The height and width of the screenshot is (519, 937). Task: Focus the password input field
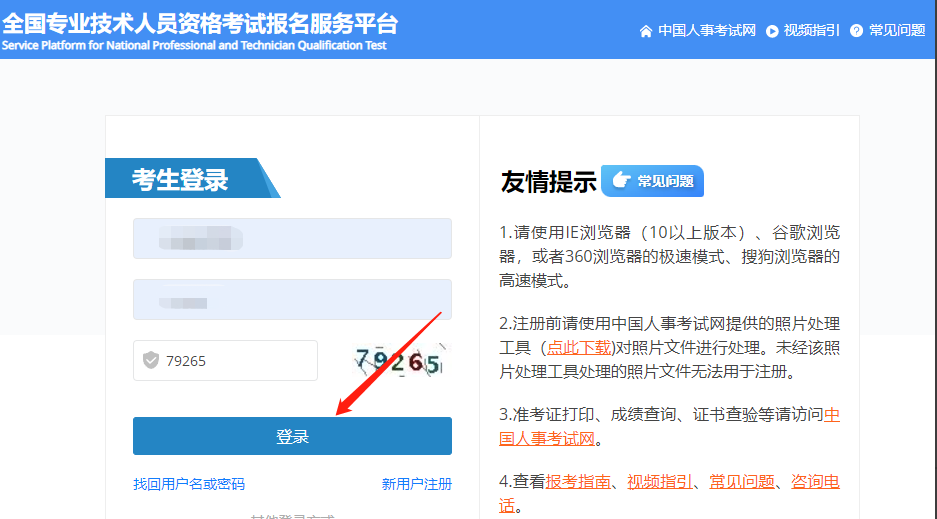292,300
